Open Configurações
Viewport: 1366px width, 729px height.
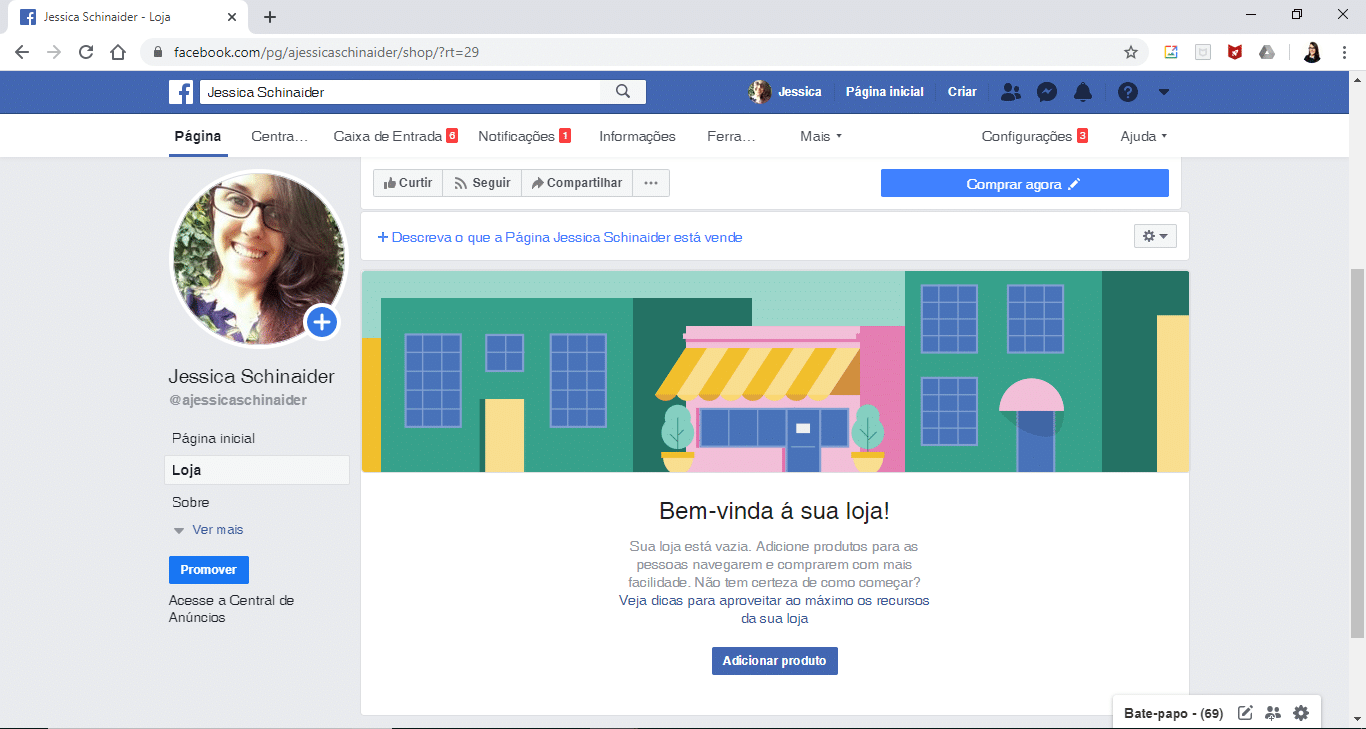tap(1034, 136)
